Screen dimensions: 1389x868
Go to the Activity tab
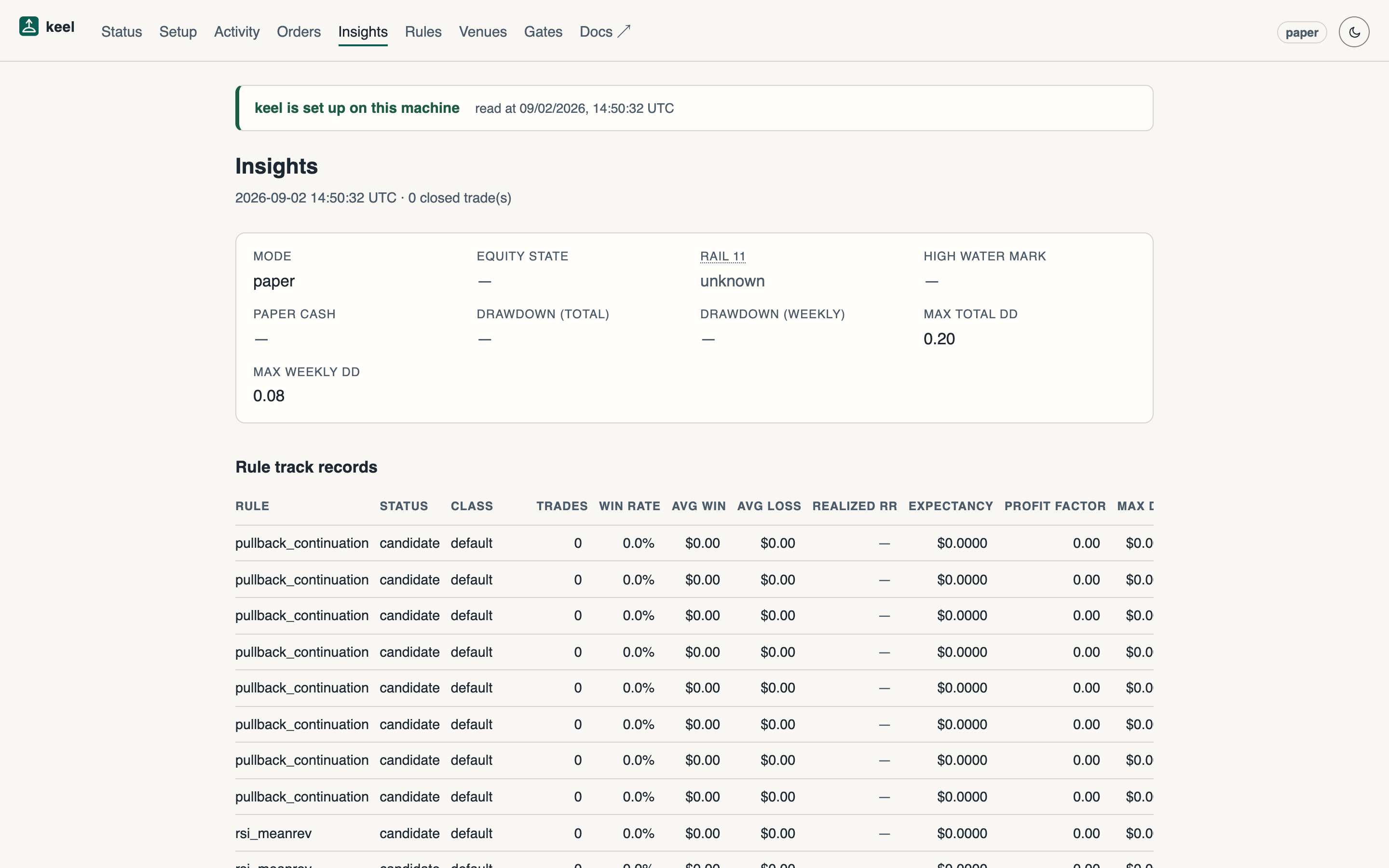(x=236, y=31)
